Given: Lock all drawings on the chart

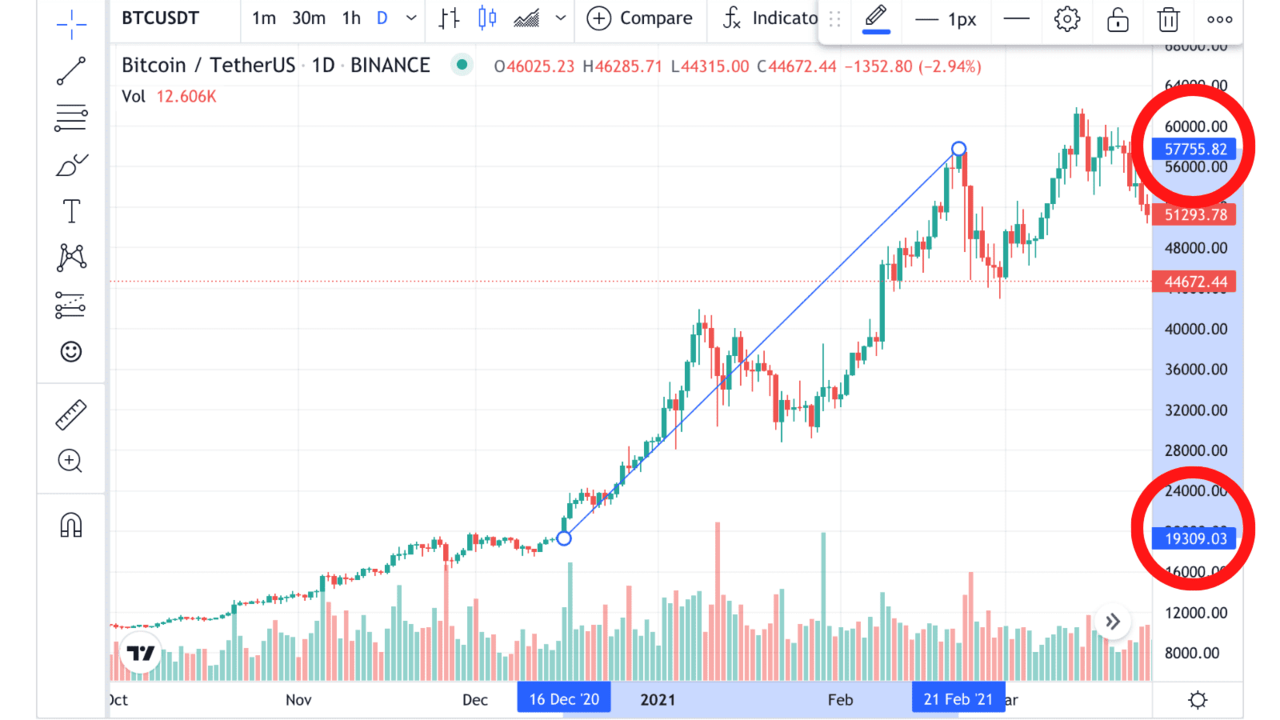Looking at the screenshot, I should pos(1117,19).
